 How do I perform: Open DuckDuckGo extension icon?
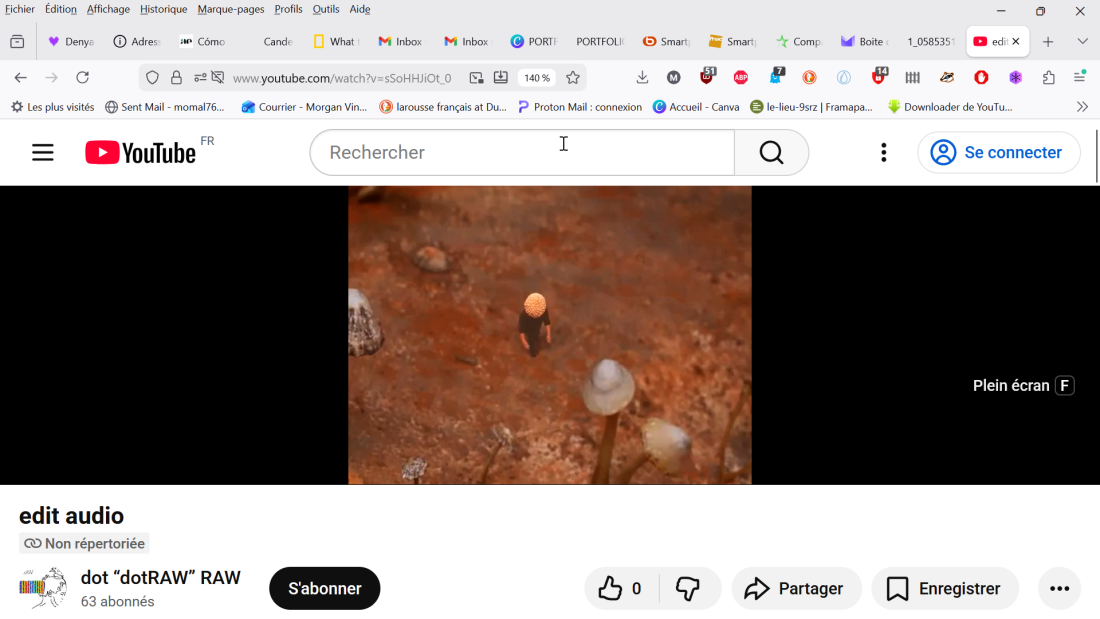point(810,78)
